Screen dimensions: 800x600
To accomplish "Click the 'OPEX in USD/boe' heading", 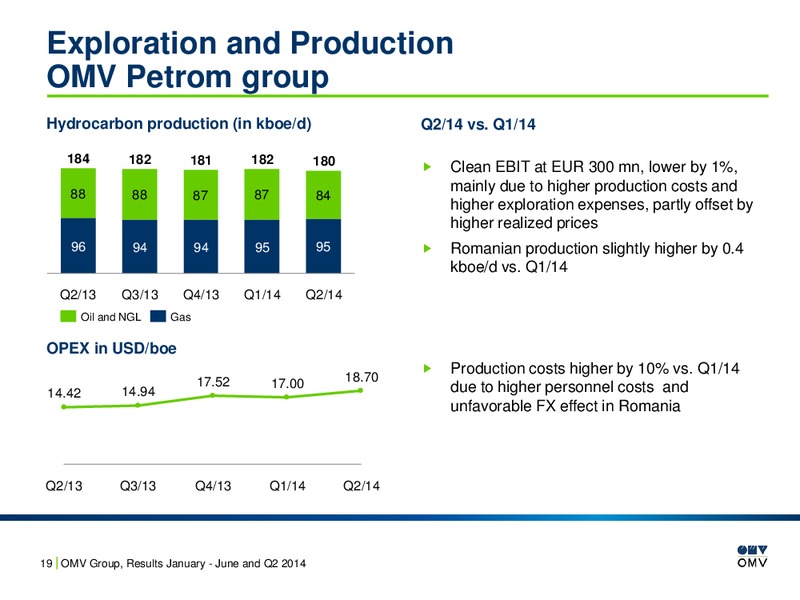I will point(111,348).
